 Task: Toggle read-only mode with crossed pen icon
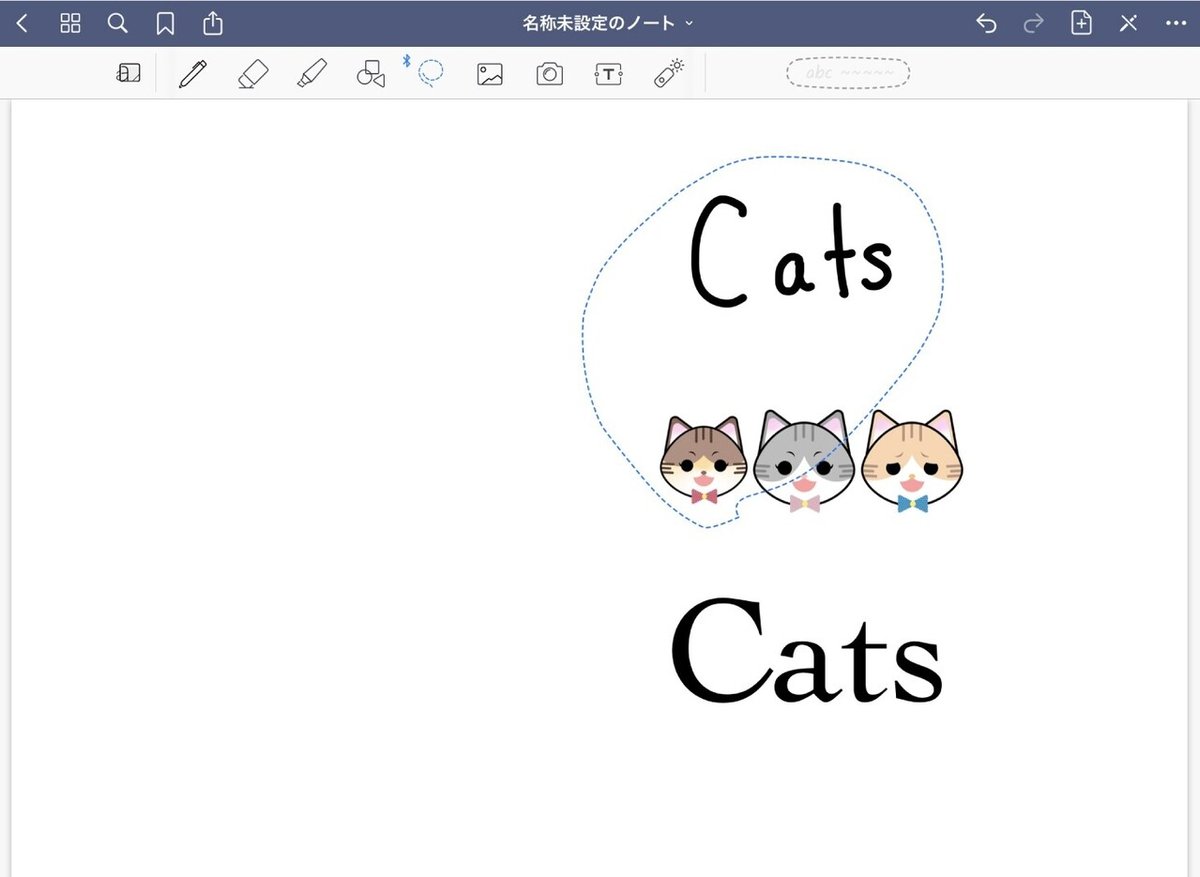tap(1128, 23)
